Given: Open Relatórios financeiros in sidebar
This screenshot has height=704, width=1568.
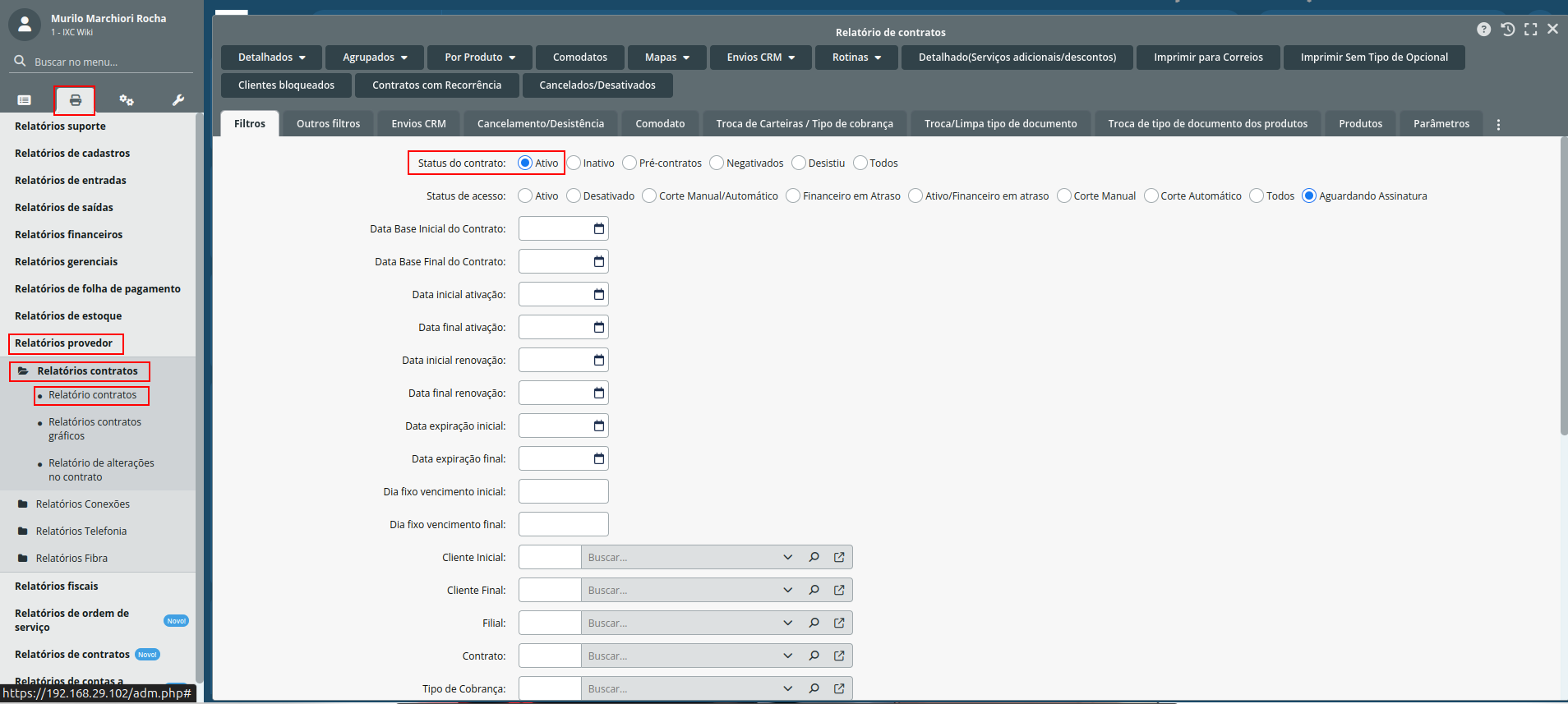Looking at the screenshot, I should pos(68,235).
